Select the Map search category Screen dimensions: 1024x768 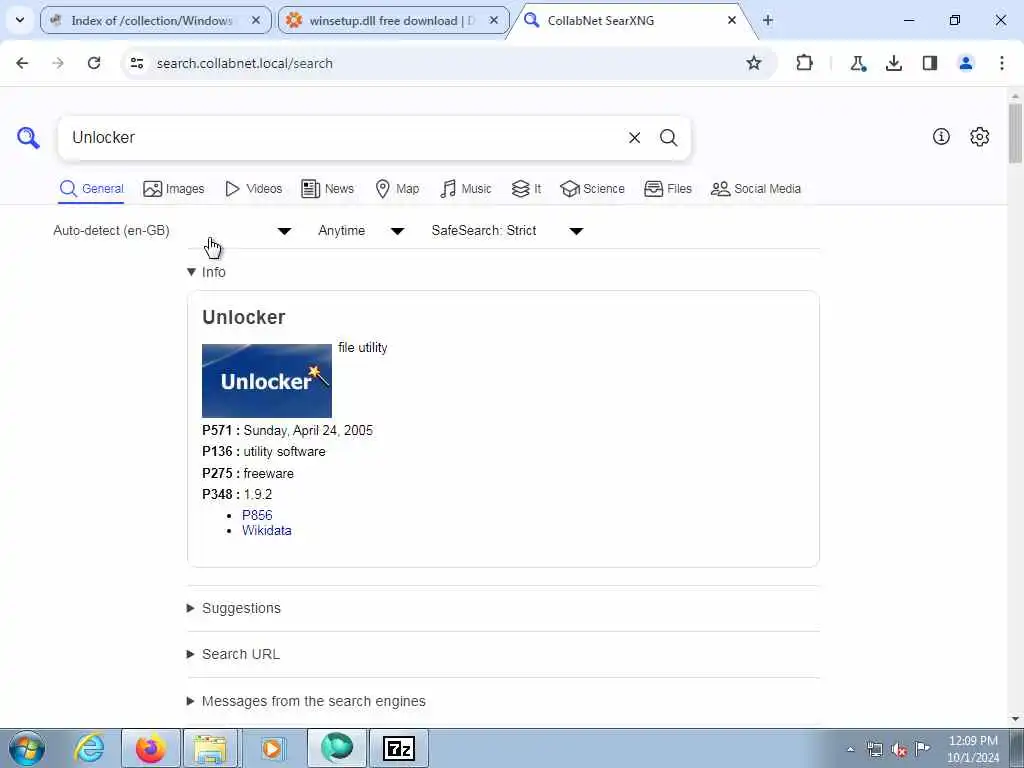397,189
